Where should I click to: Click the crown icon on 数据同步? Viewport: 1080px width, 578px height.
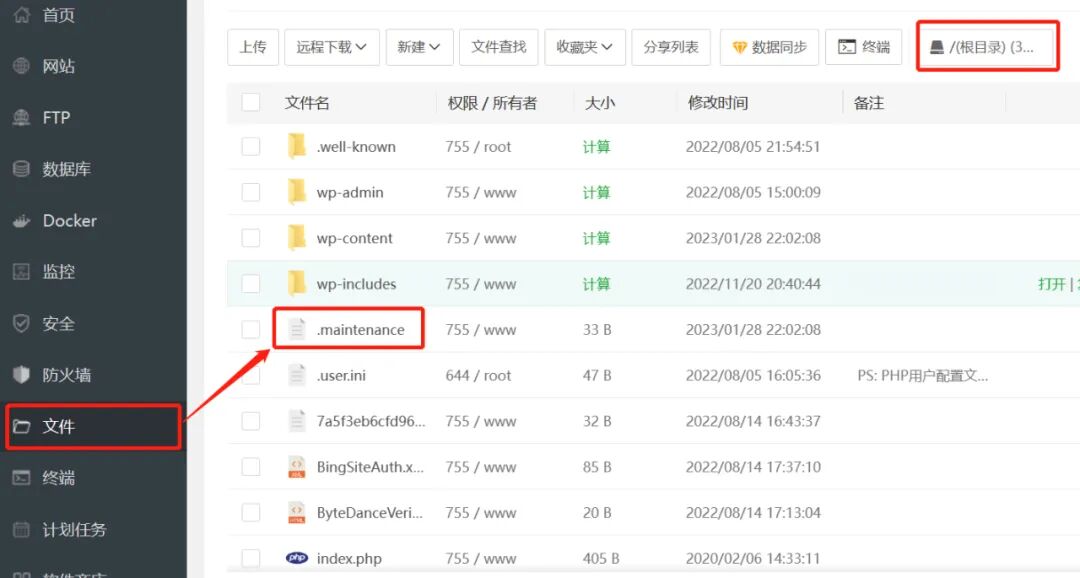pyautogui.click(x=739, y=46)
